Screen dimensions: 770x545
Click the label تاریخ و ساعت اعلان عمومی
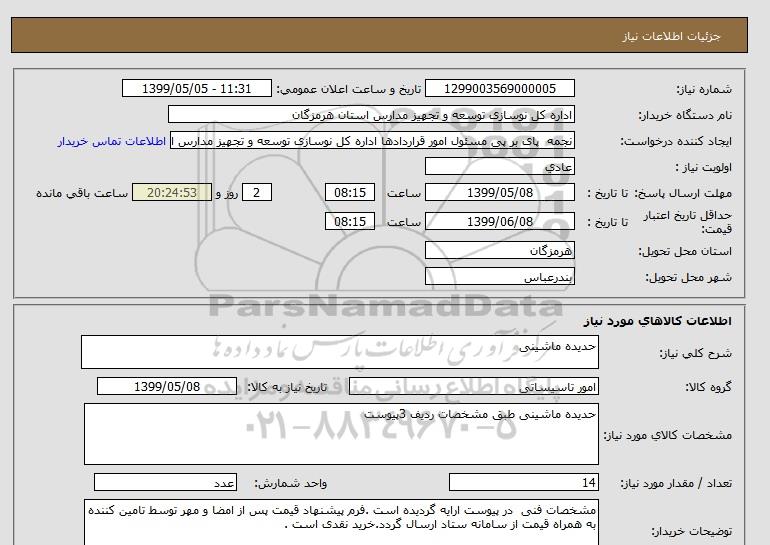coord(349,89)
